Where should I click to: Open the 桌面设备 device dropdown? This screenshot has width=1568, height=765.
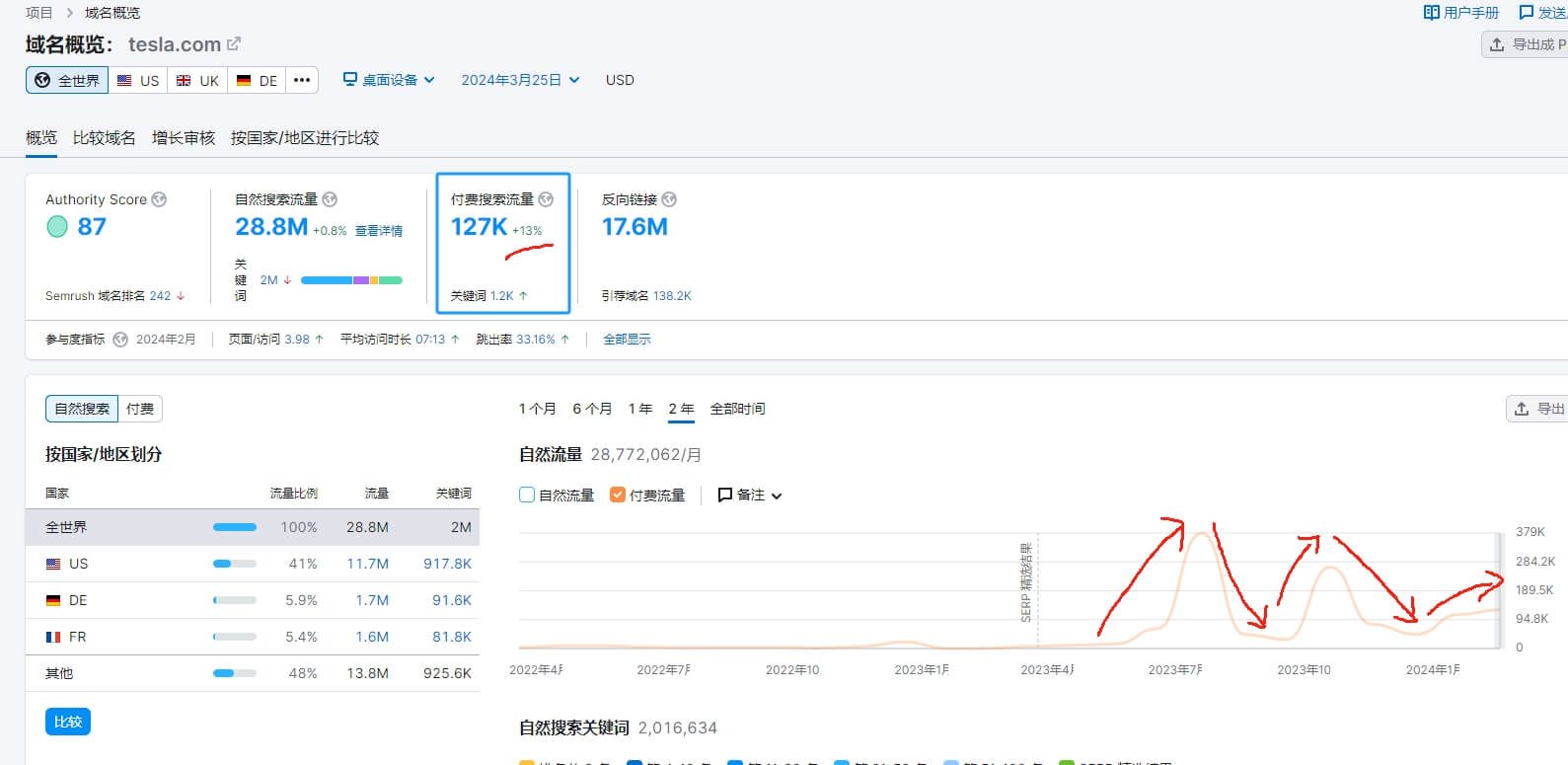(x=389, y=80)
